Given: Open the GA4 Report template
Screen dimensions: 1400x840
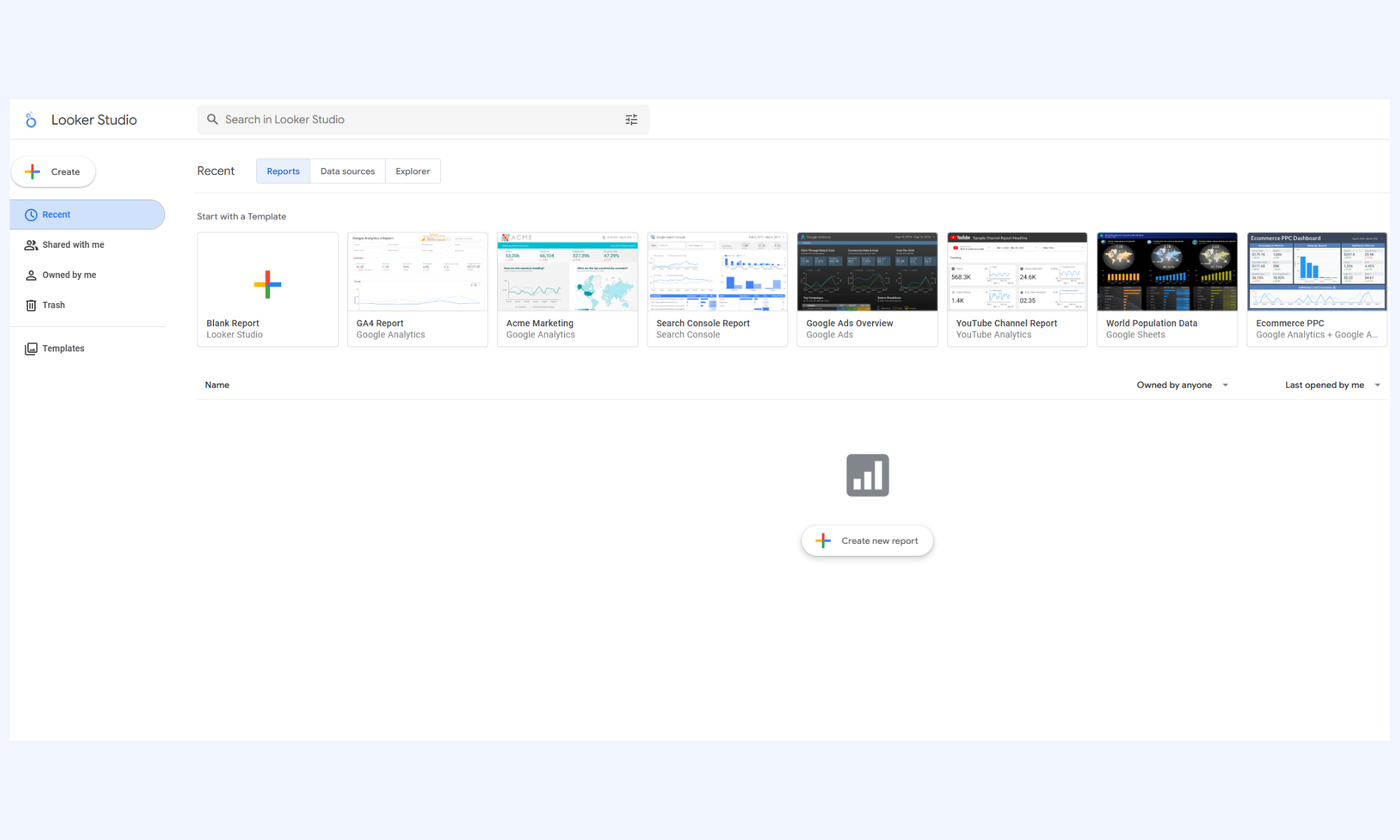Looking at the screenshot, I should coord(417,289).
